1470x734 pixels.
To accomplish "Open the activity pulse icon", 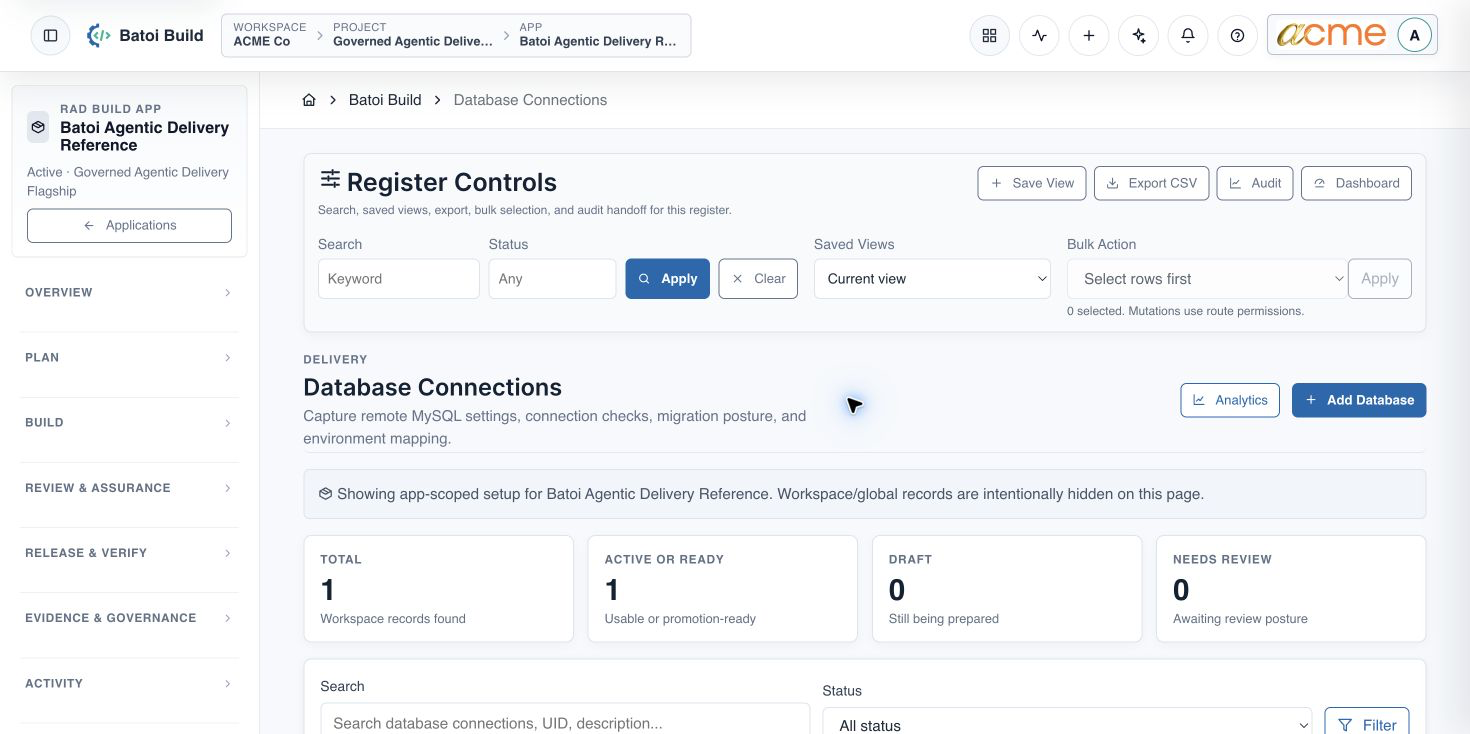I will pyautogui.click(x=1039, y=35).
